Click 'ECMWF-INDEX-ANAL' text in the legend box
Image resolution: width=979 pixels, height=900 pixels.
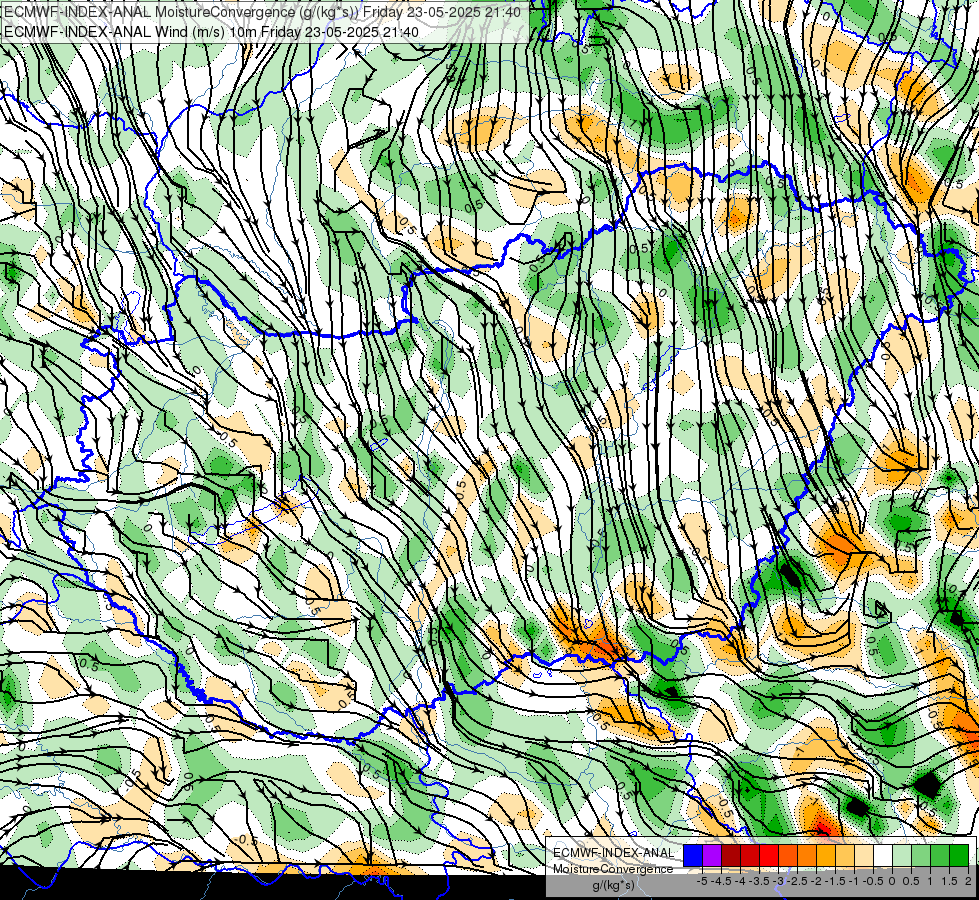click(x=614, y=853)
